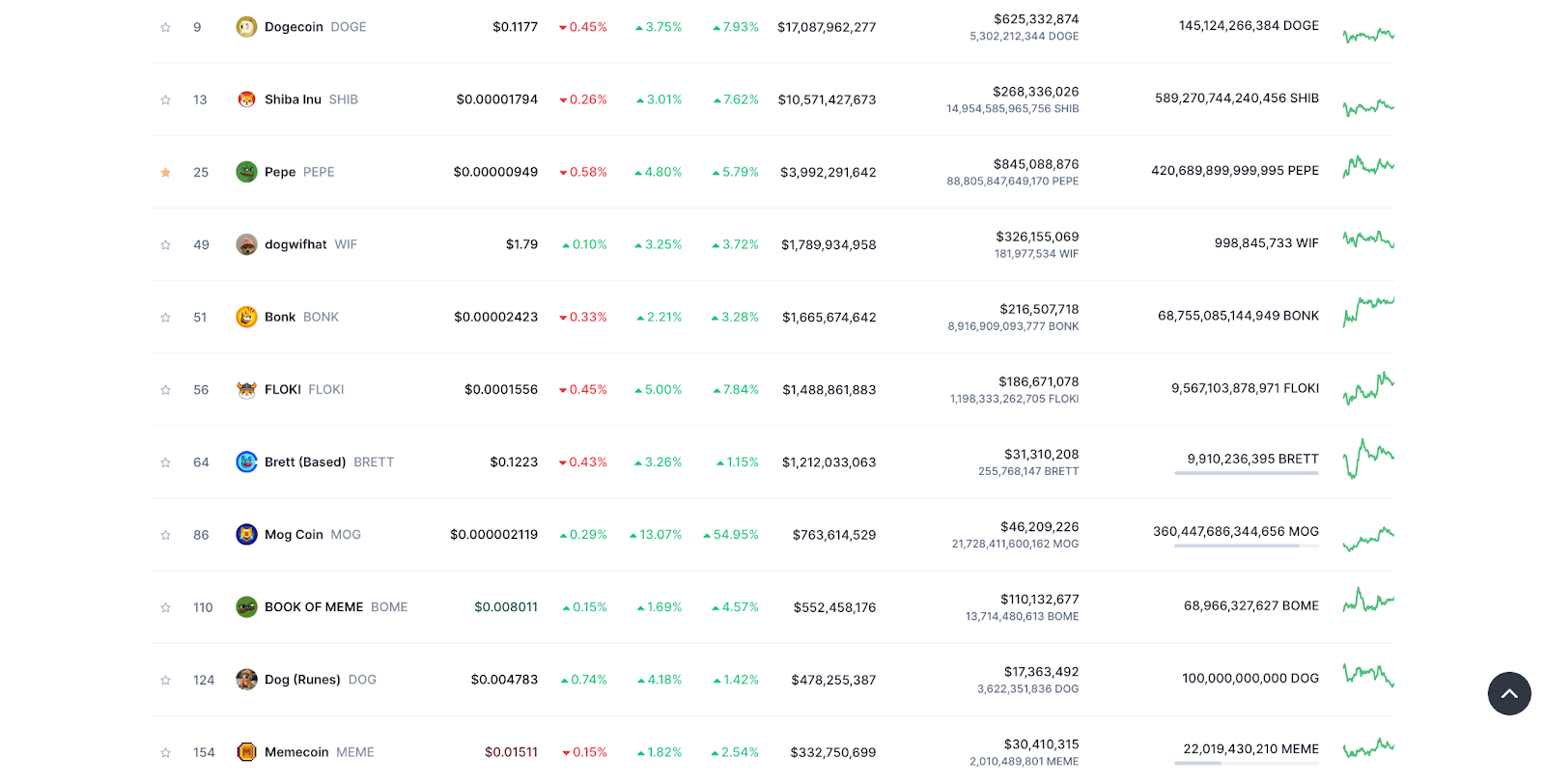The image size is (1545, 784).
Task: Star Dogecoin to add to watchlist
Action: (x=165, y=27)
